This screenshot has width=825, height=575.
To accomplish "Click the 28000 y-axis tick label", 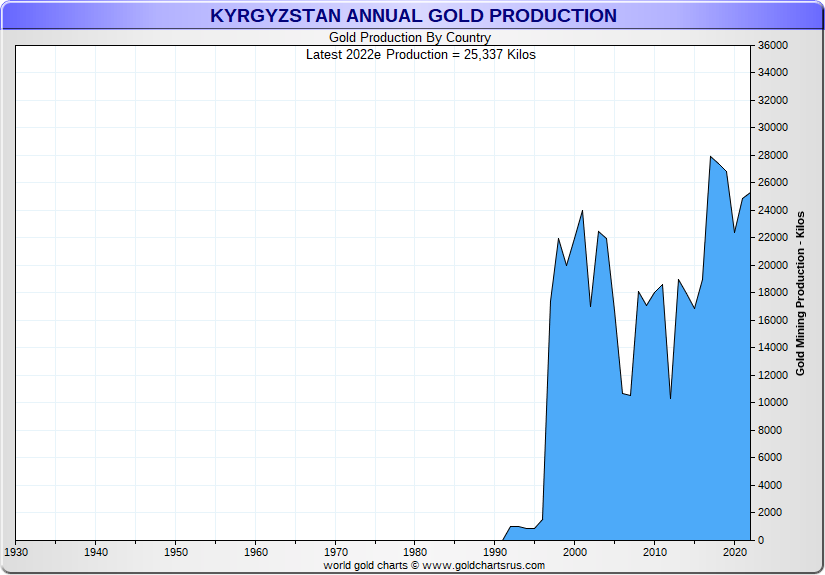I will pyautogui.click(x=774, y=155).
